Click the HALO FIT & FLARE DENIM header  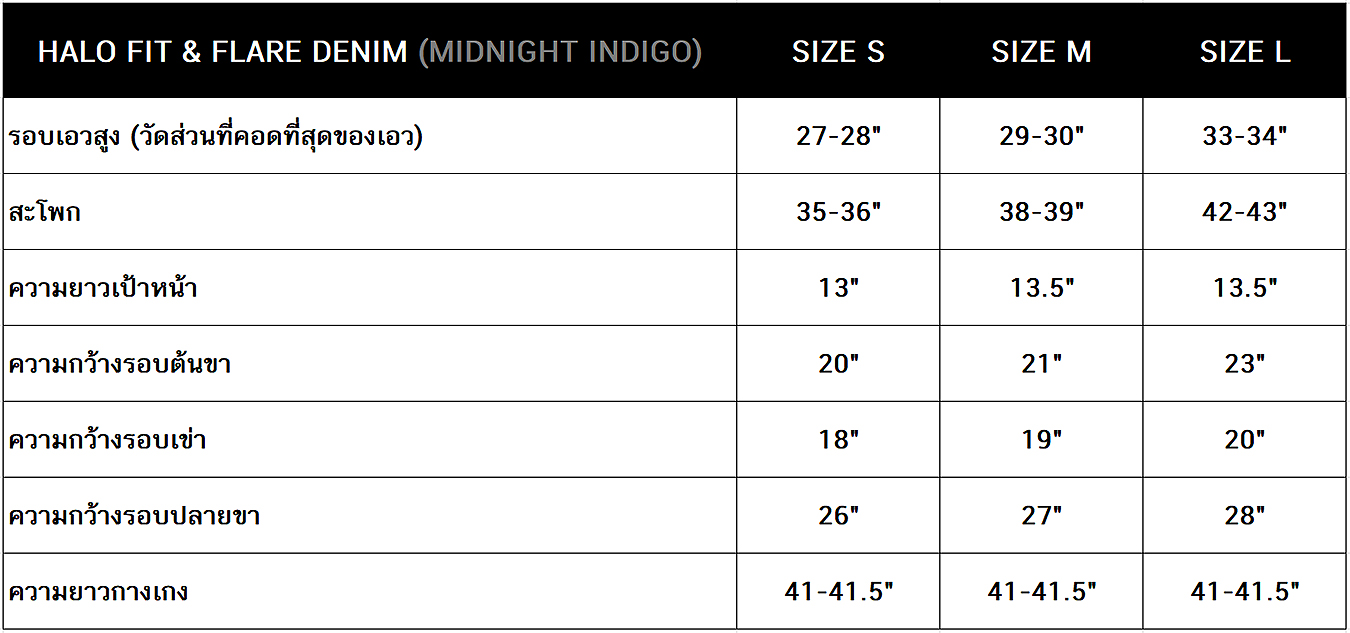[x=223, y=52]
